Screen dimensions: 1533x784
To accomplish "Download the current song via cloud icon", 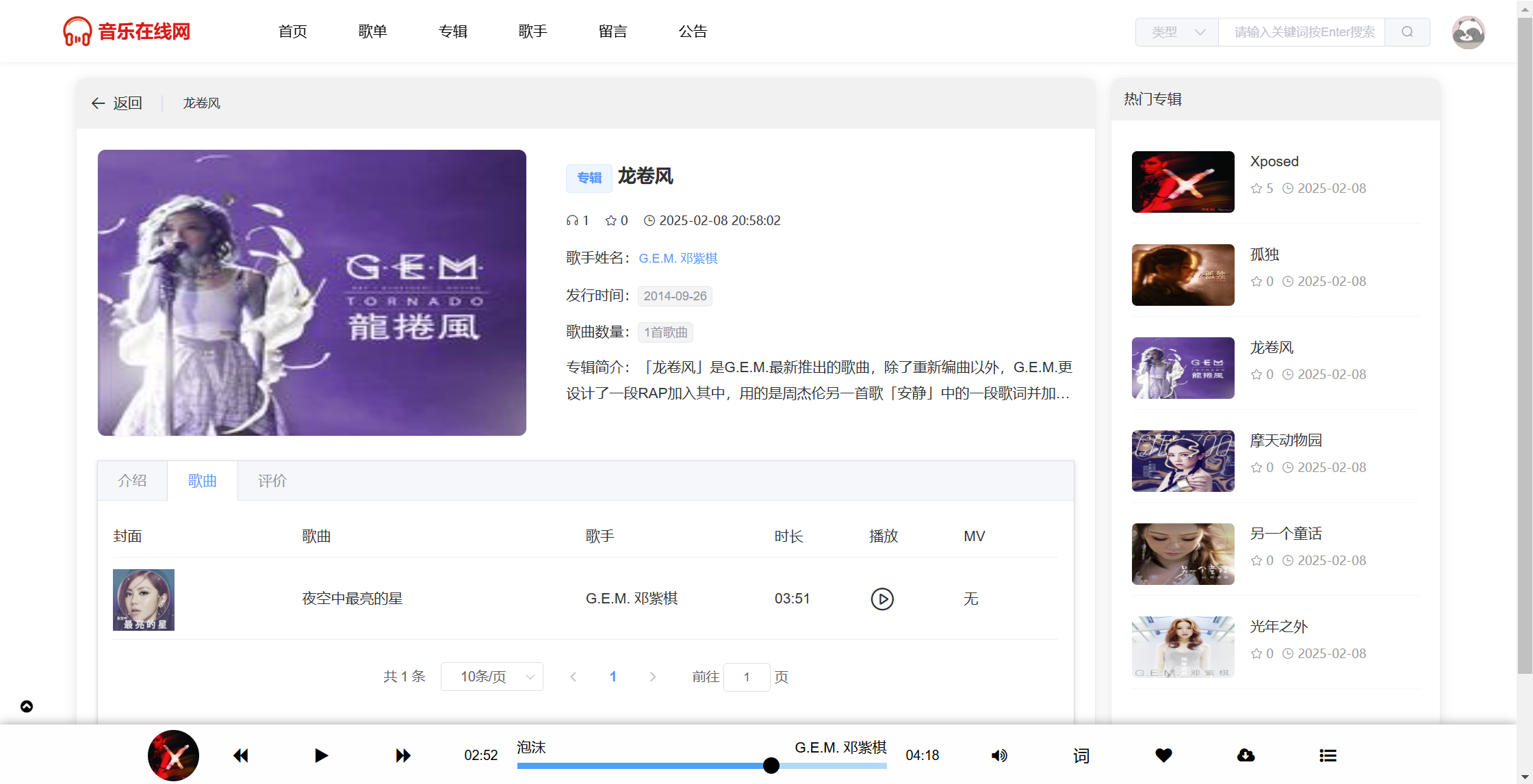I will [x=1246, y=755].
